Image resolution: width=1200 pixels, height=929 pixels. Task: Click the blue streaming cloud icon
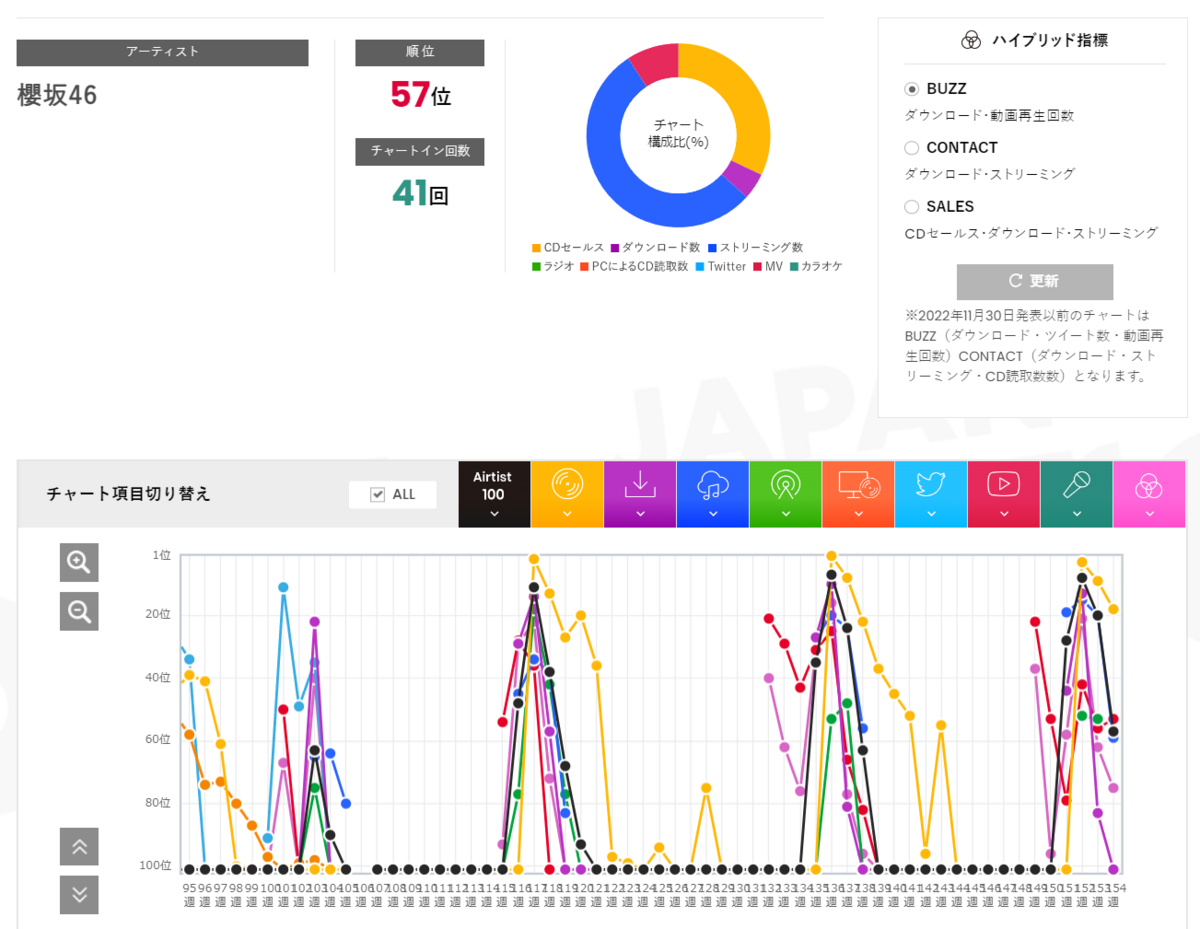[x=713, y=485]
